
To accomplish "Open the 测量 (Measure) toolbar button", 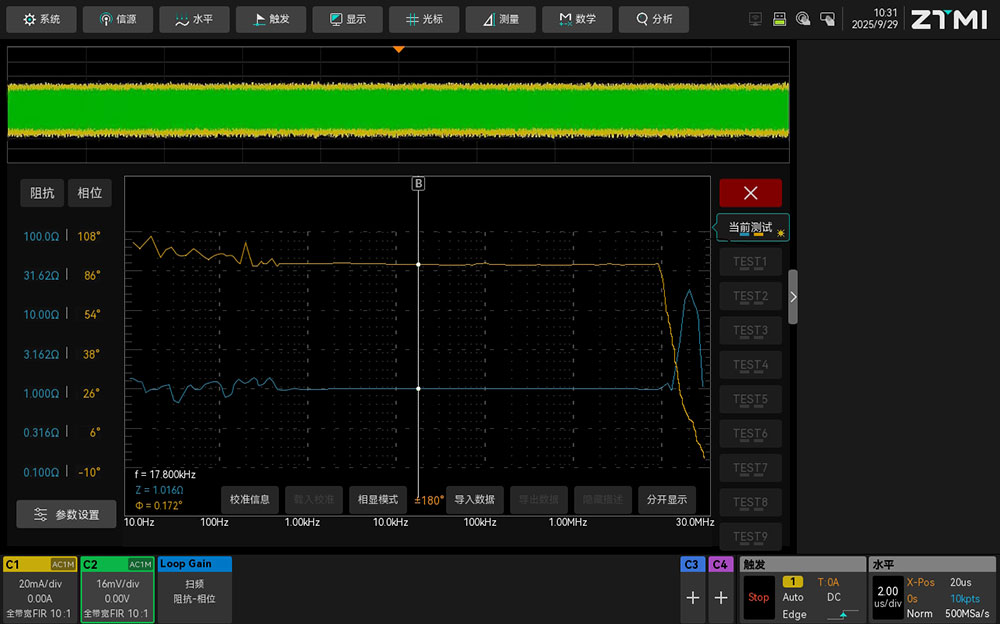I will pos(500,19).
